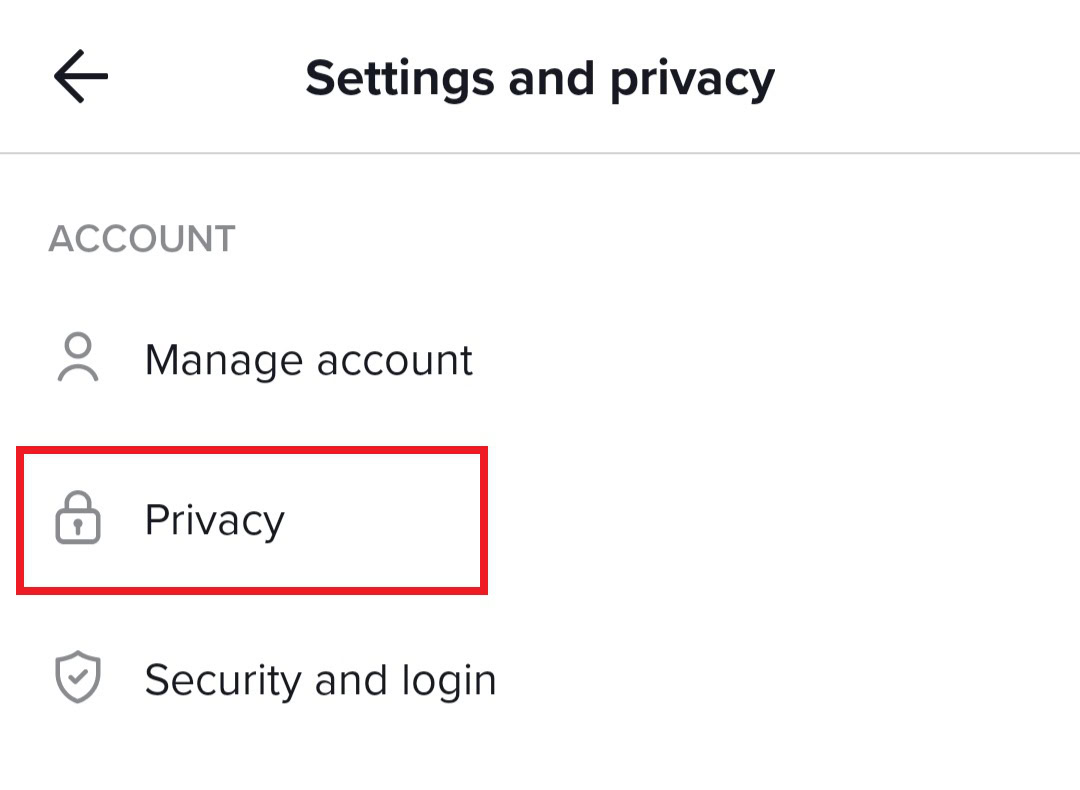Click empty space right of Security and login row
The width and height of the screenshot is (1080, 790).
[x=790, y=680]
